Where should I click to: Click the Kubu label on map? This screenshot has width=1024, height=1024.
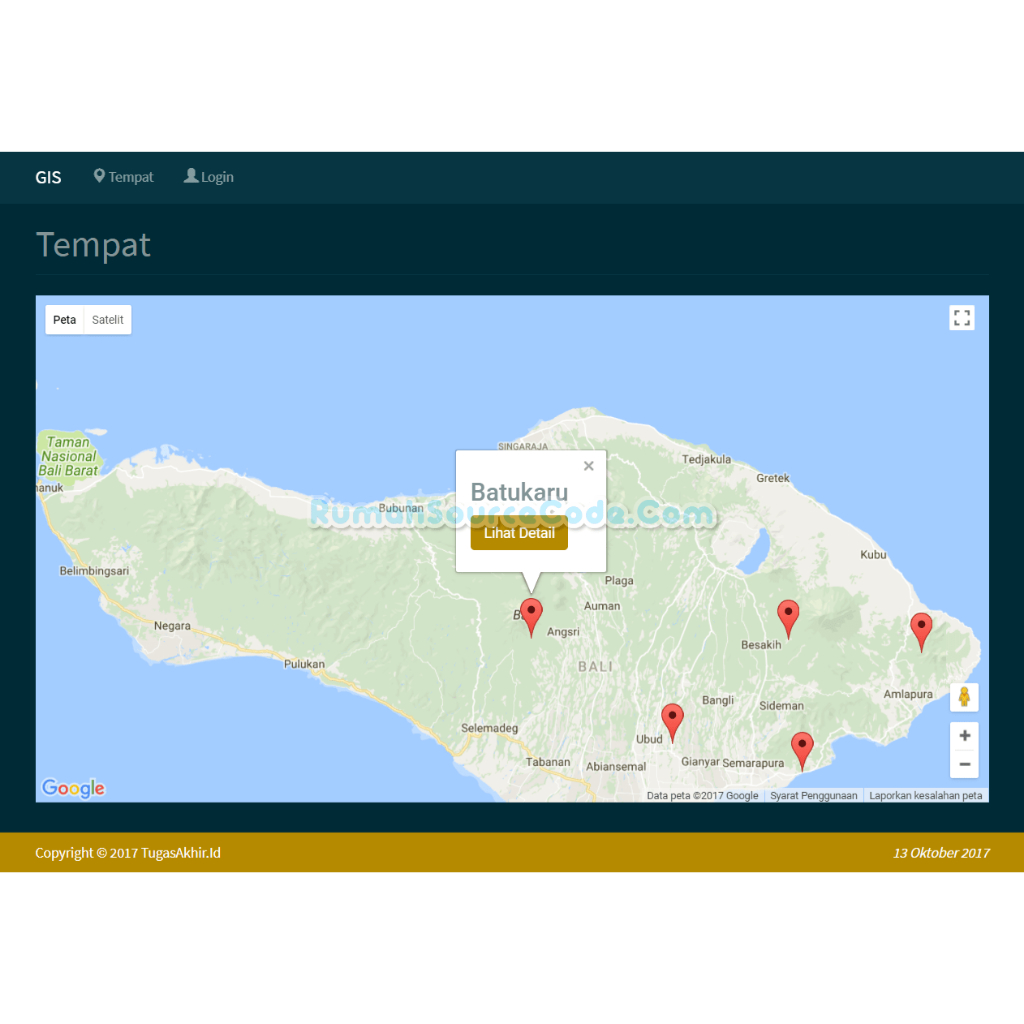click(873, 554)
